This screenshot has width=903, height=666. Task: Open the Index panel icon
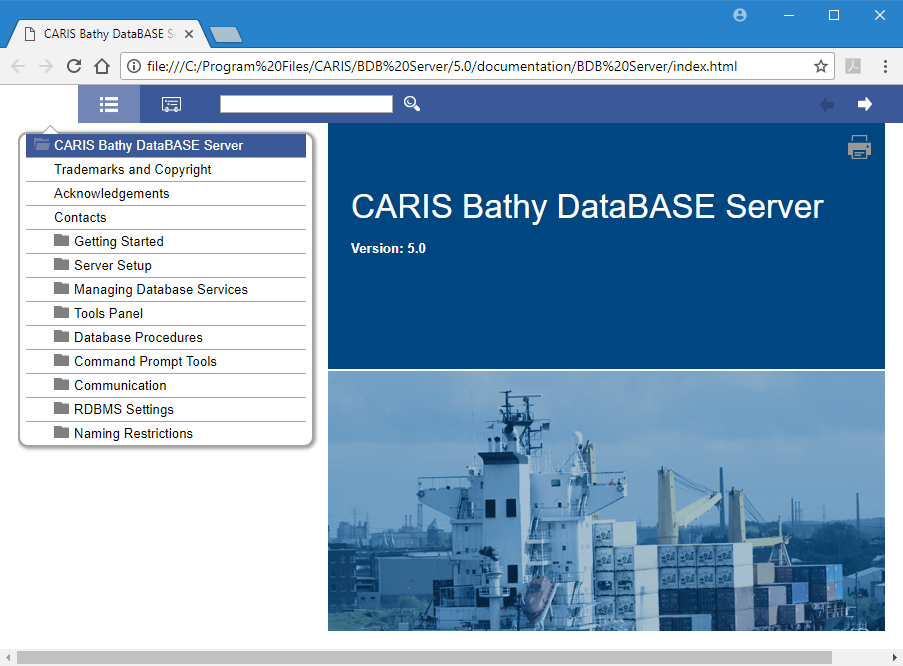coord(171,104)
